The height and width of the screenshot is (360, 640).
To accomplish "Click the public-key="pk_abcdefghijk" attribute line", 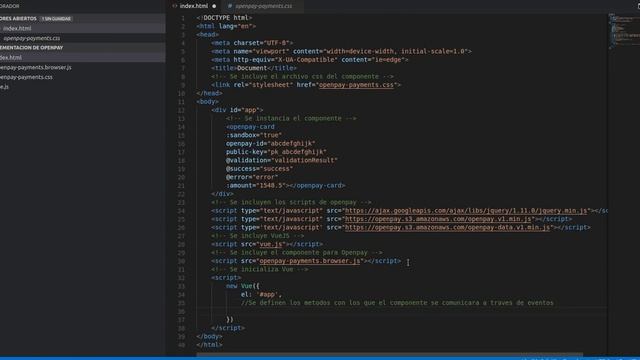I will [x=276, y=152].
